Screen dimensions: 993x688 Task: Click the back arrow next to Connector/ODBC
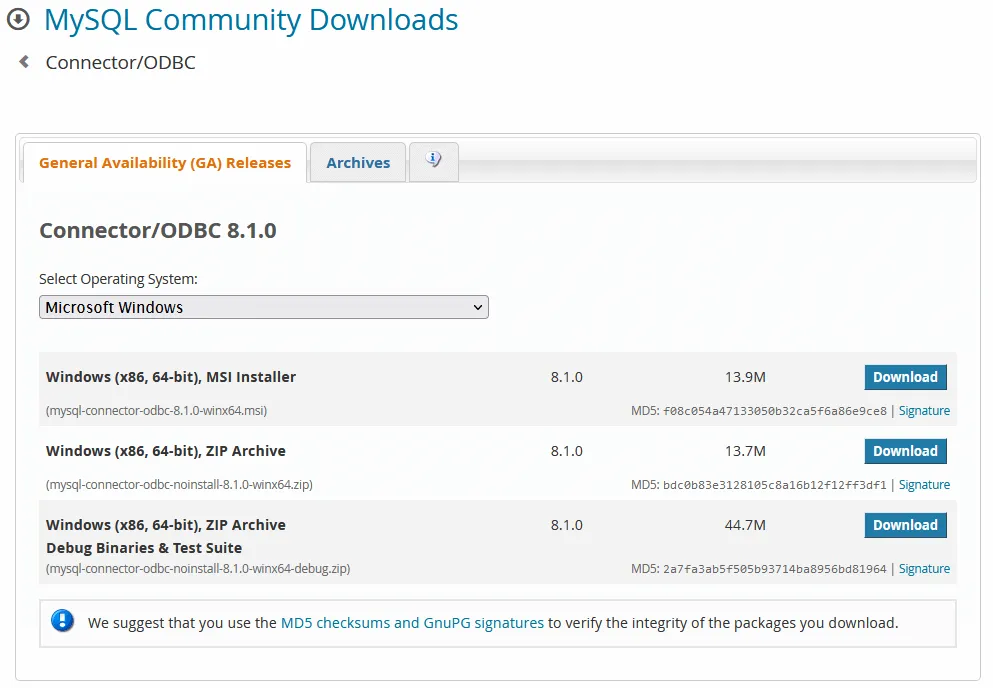coord(24,62)
